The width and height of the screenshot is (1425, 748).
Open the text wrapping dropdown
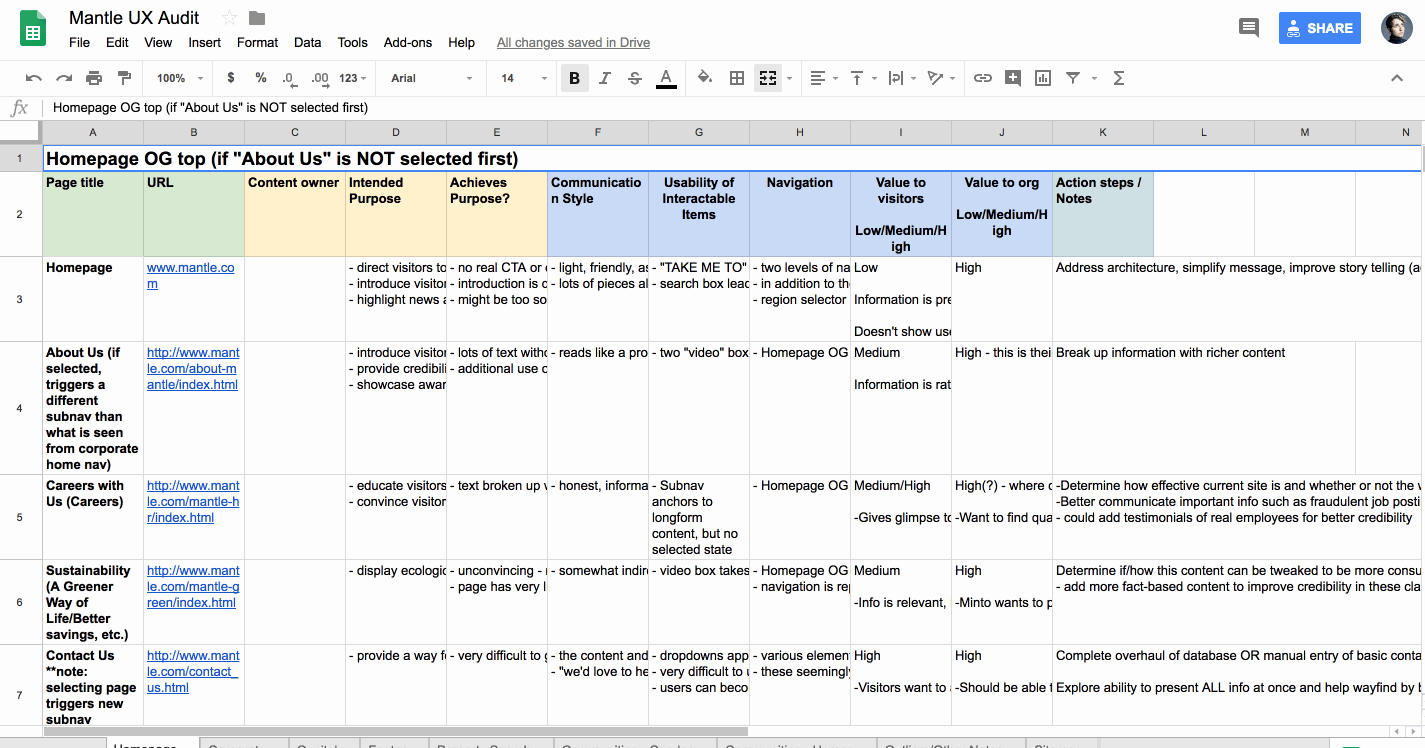point(900,78)
